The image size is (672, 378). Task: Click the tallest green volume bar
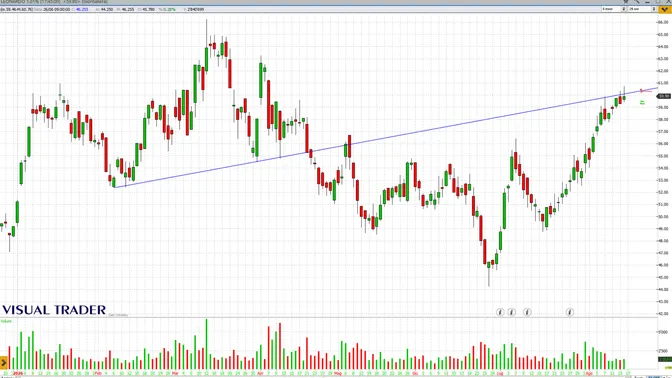point(207,344)
